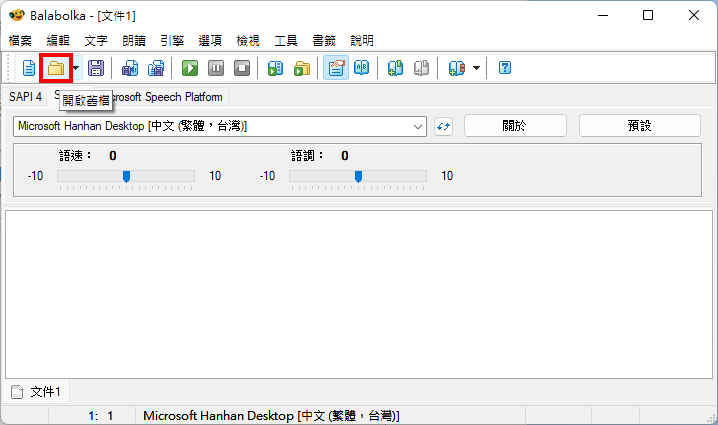Click the 關於 button
The width and height of the screenshot is (718, 425).
(x=515, y=125)
